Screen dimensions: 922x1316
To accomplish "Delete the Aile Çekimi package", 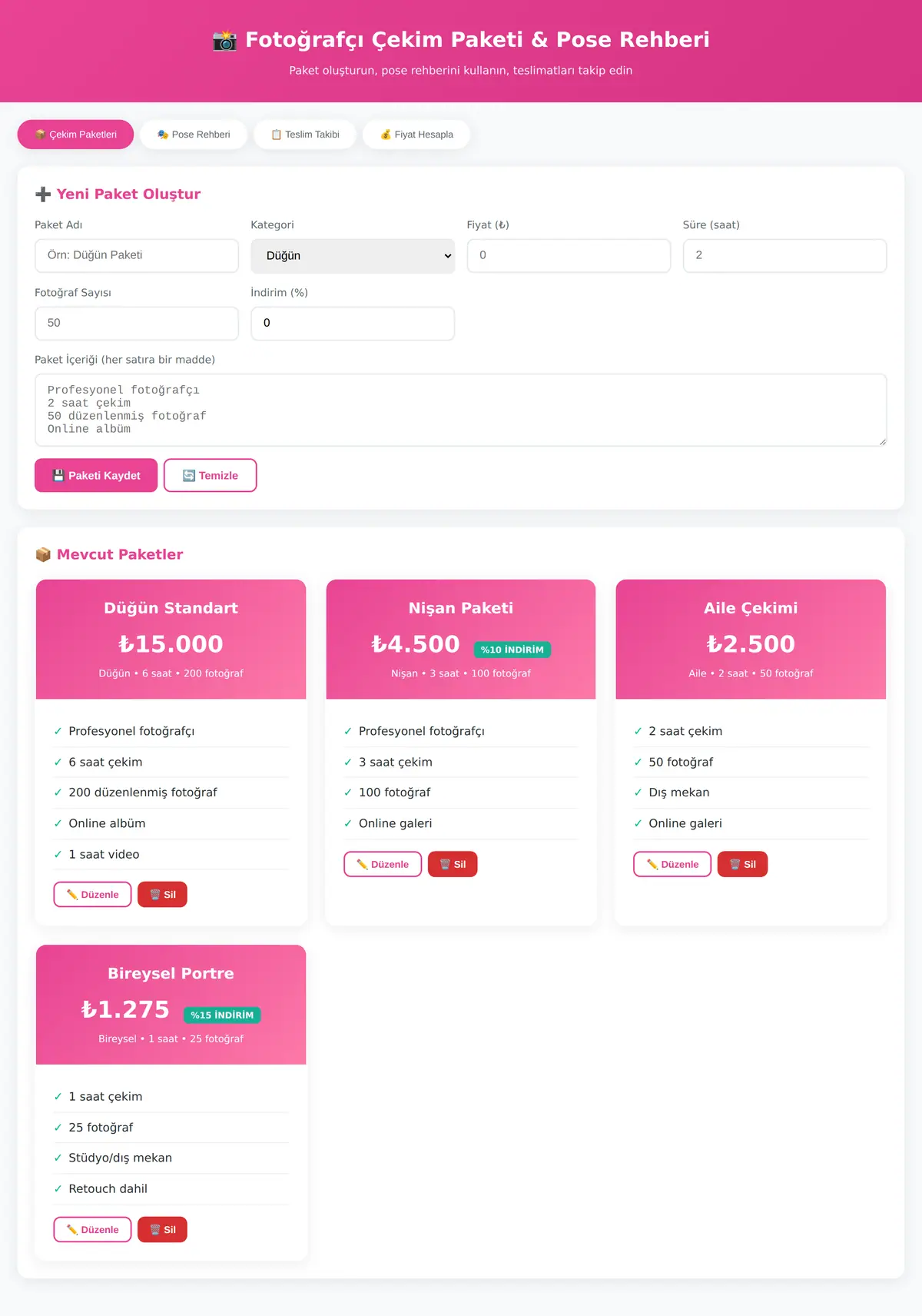I will 742,864.
